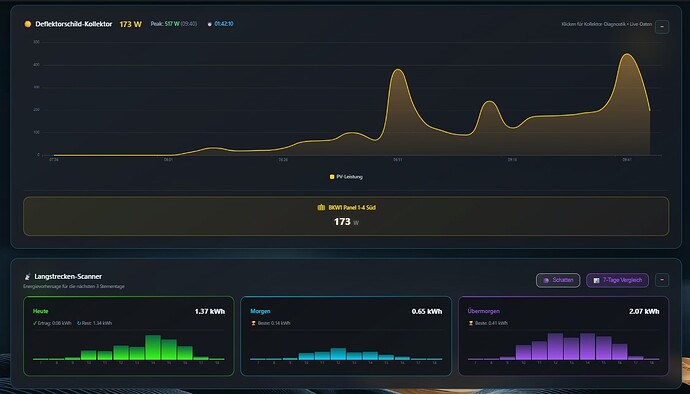Click the tallest cyan bar in Morgen chart
Viewport: 690px width, 394px height.
(x=338, y=354)
